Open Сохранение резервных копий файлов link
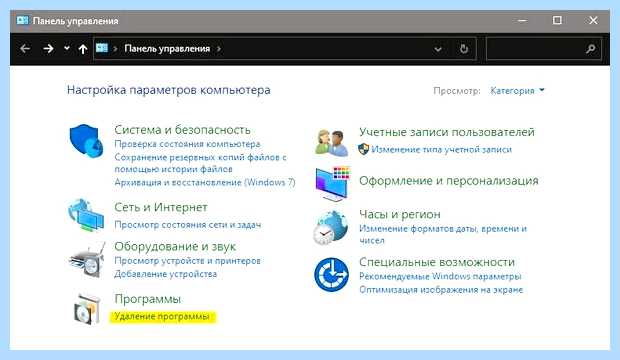The height and width of the screenshot is (360, 620). (200, 163)
